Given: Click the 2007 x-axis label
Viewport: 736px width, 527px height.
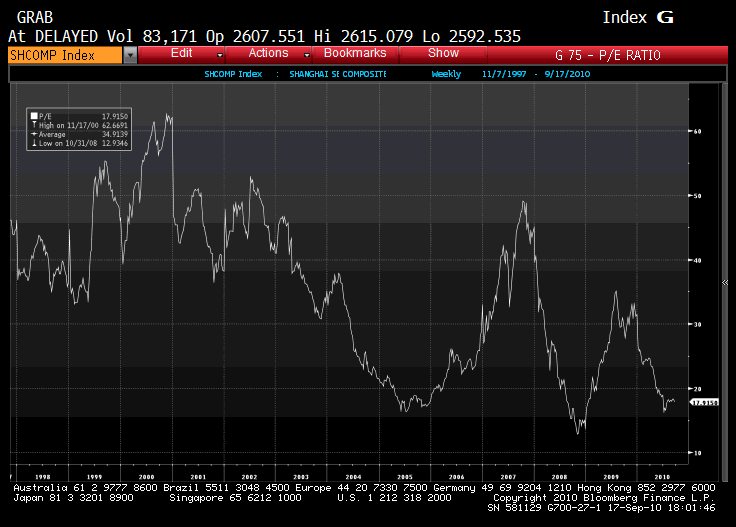Looking at the screenshot, I should click(508, 477).
